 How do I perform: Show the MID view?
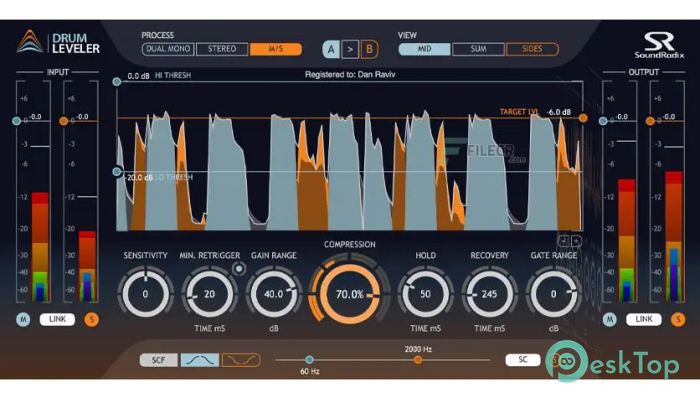click(424, 49)
